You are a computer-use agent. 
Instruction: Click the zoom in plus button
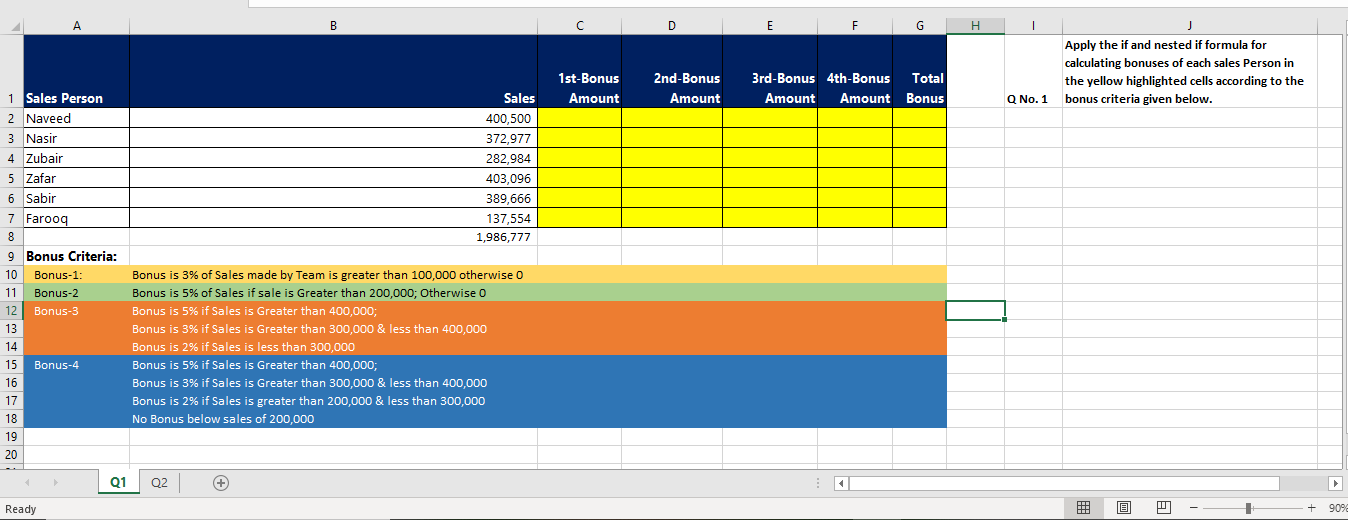point(1311,508)
